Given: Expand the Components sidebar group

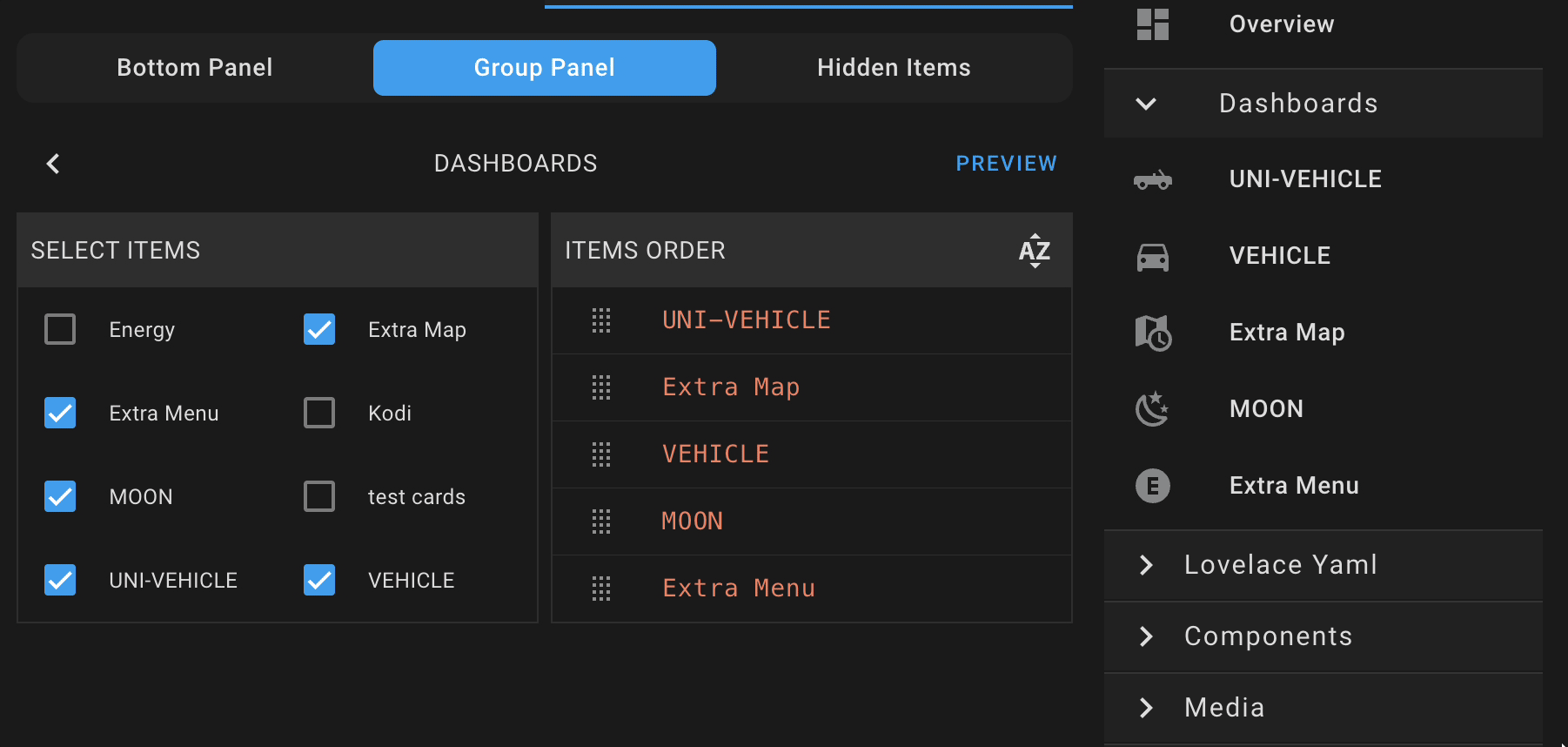Looking at the screenshot, I should click(x=1146, y=636).
